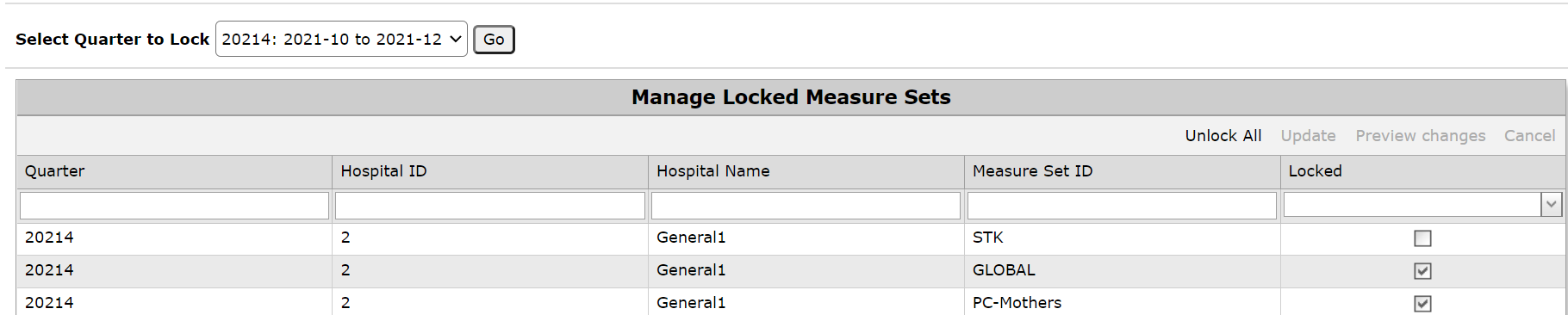Sort by the Quarter column header
Viewport: 1568px width, 315px height.
[54, 171]
